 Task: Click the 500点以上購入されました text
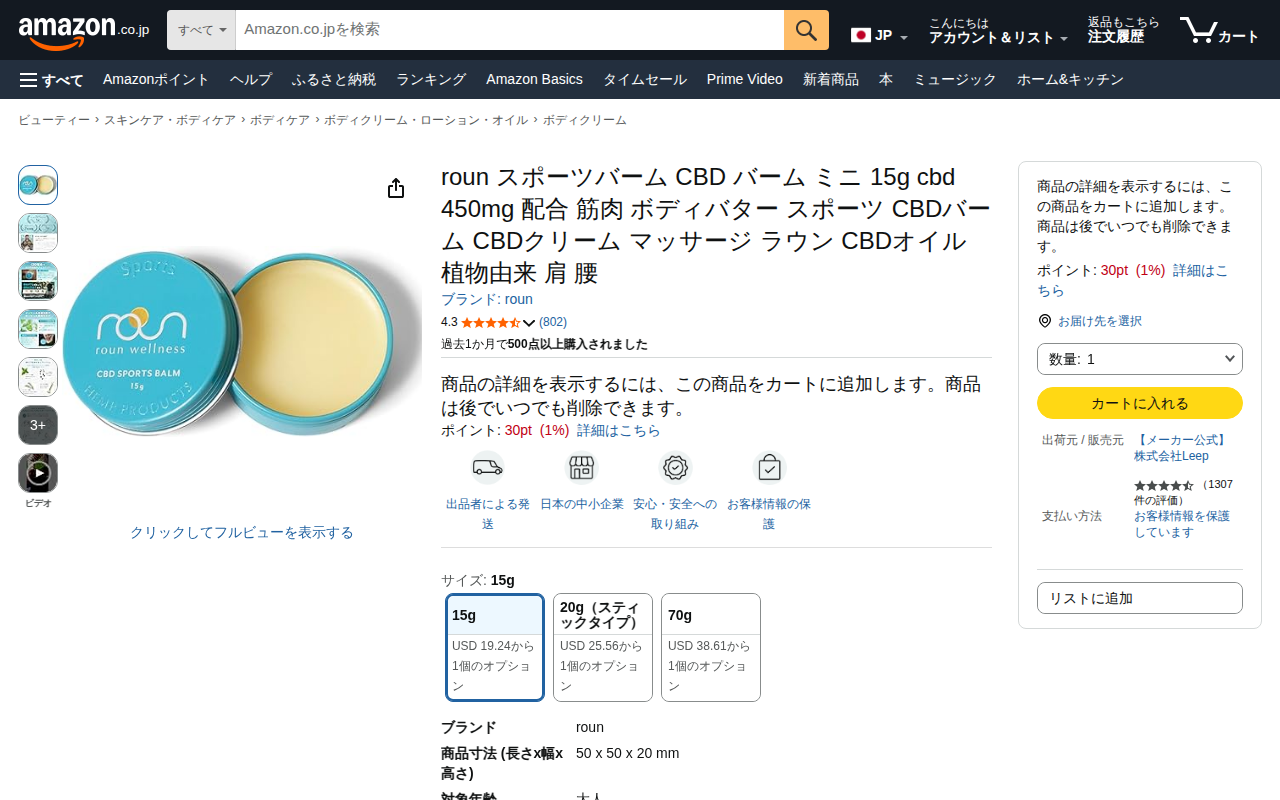click(578, 344)
